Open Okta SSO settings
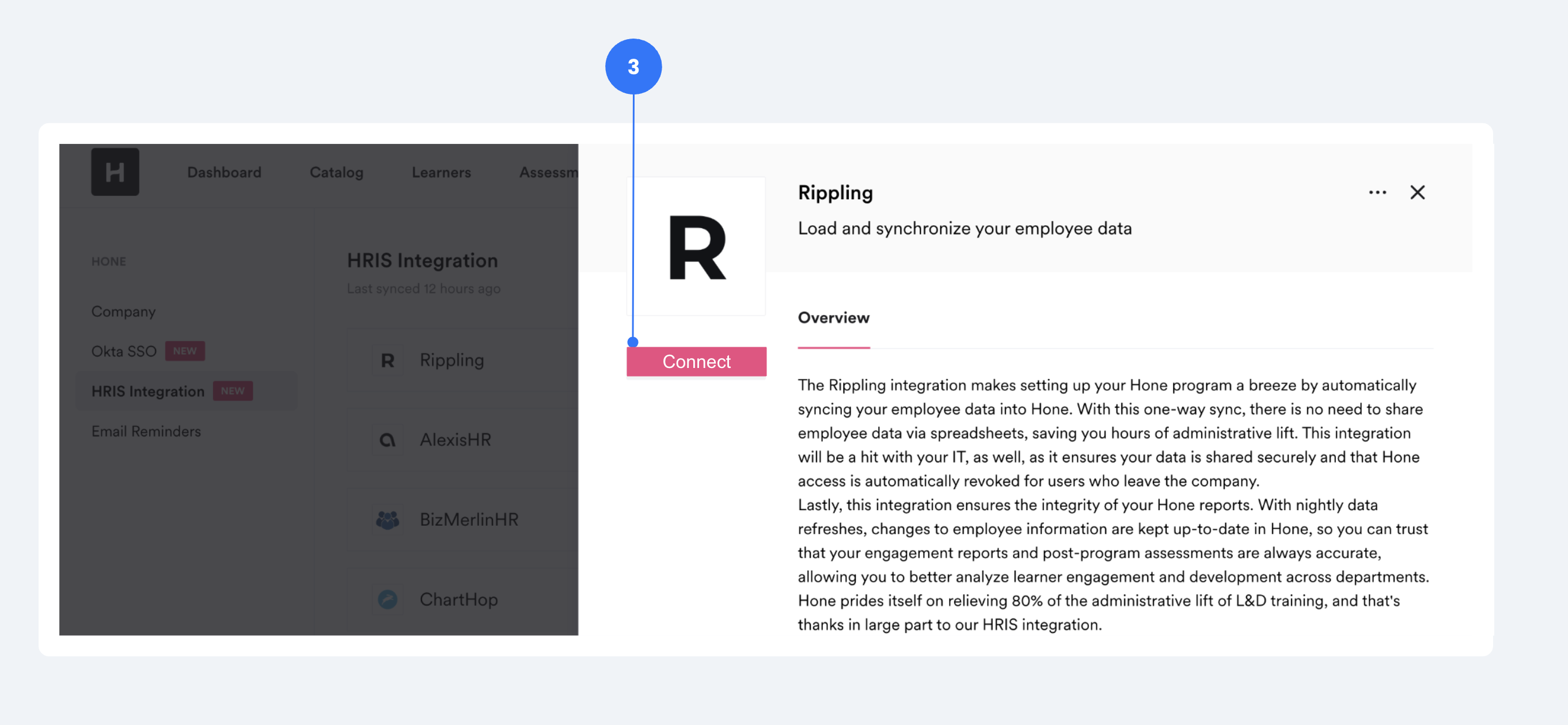Viewport: 1568px width, 725px height. point(124,351)
